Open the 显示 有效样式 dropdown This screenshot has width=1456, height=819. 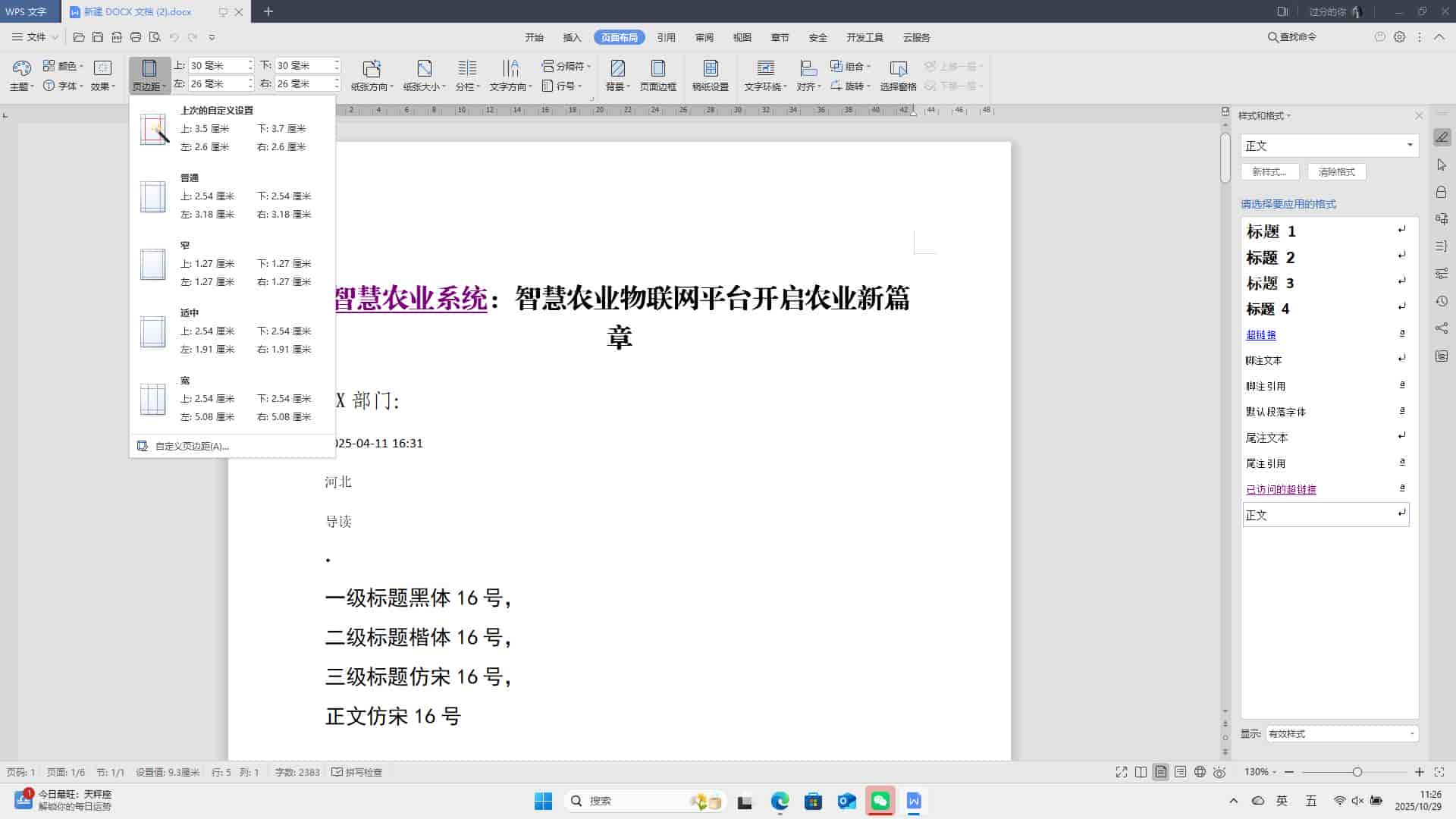(x=1341, y=733)
